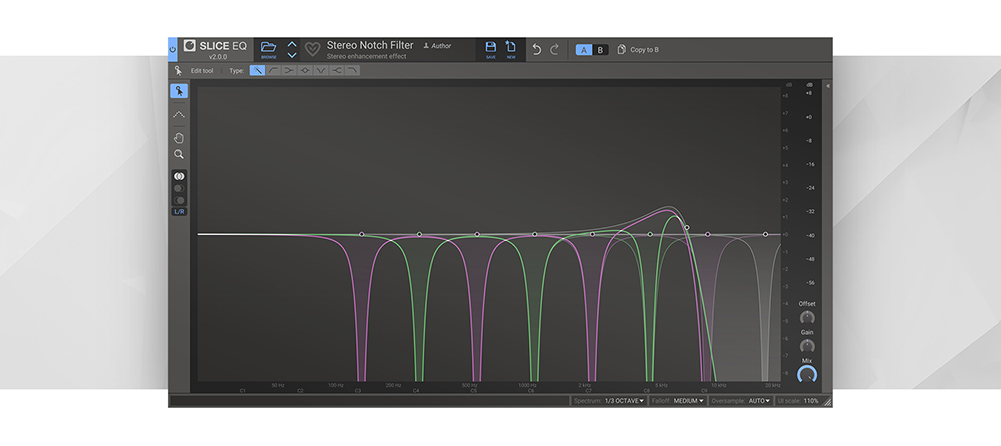This screenshot has width=1001, height=446.
Task: Open the Oversample AUTO dropdown
Action: [x=759, y=400]
